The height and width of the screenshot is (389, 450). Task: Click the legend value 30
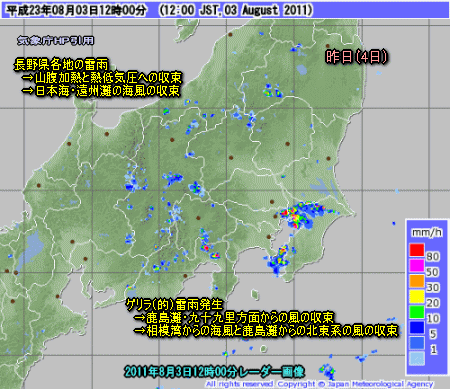pos(433,287)
